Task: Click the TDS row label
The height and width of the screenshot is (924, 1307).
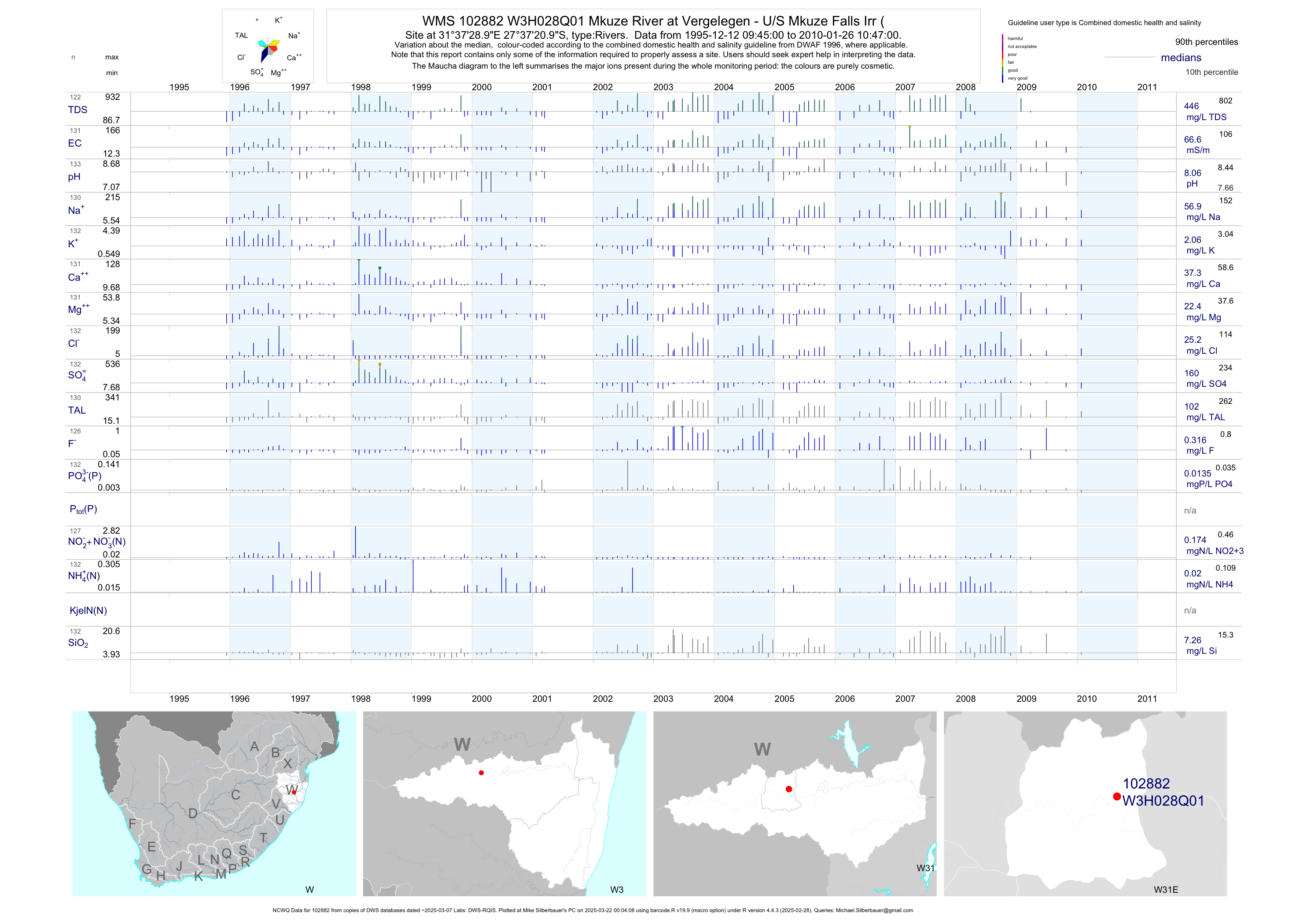Action: click(77, 110)
